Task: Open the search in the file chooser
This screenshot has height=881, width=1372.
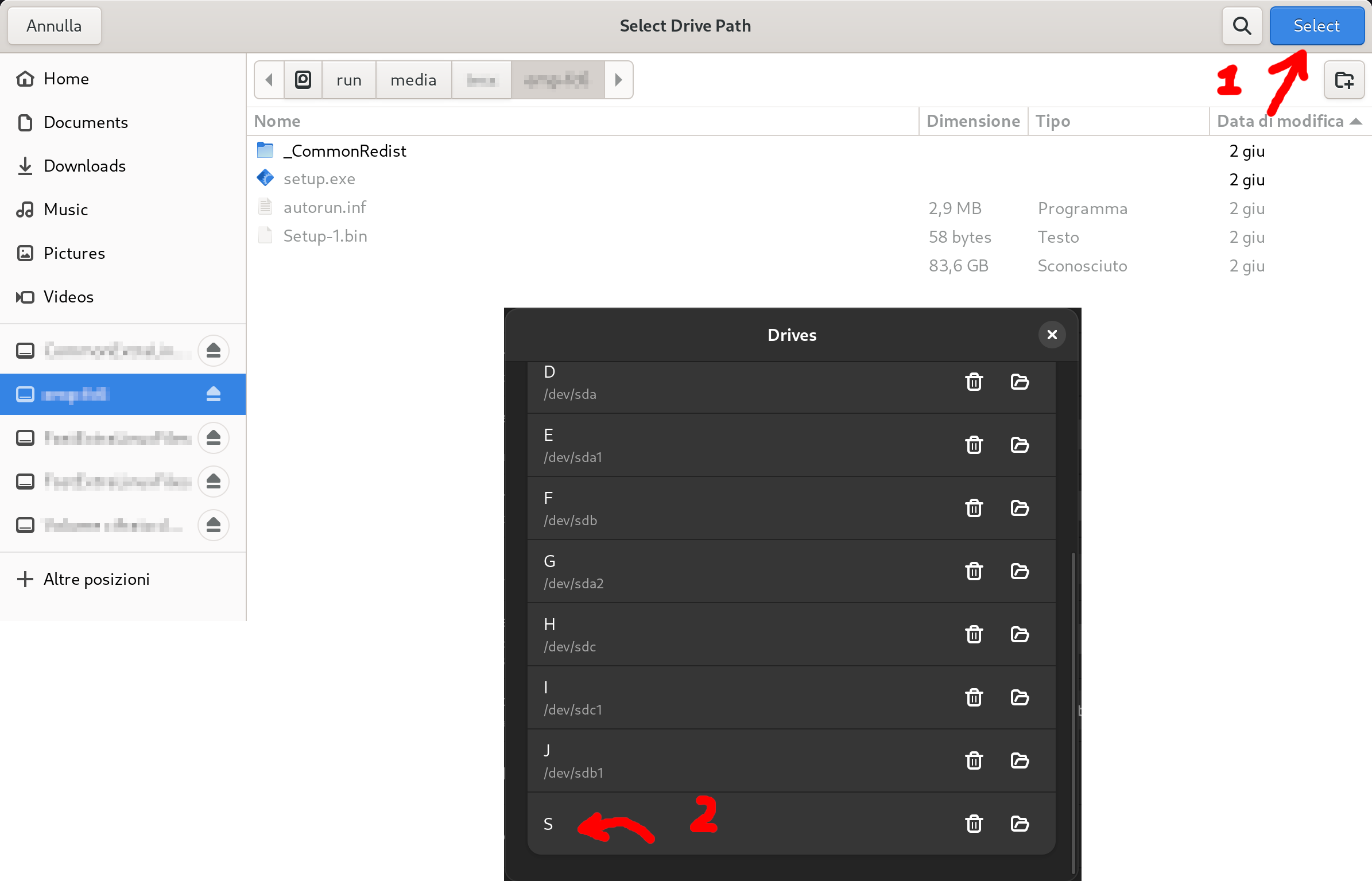Action: coord(1242,25)
